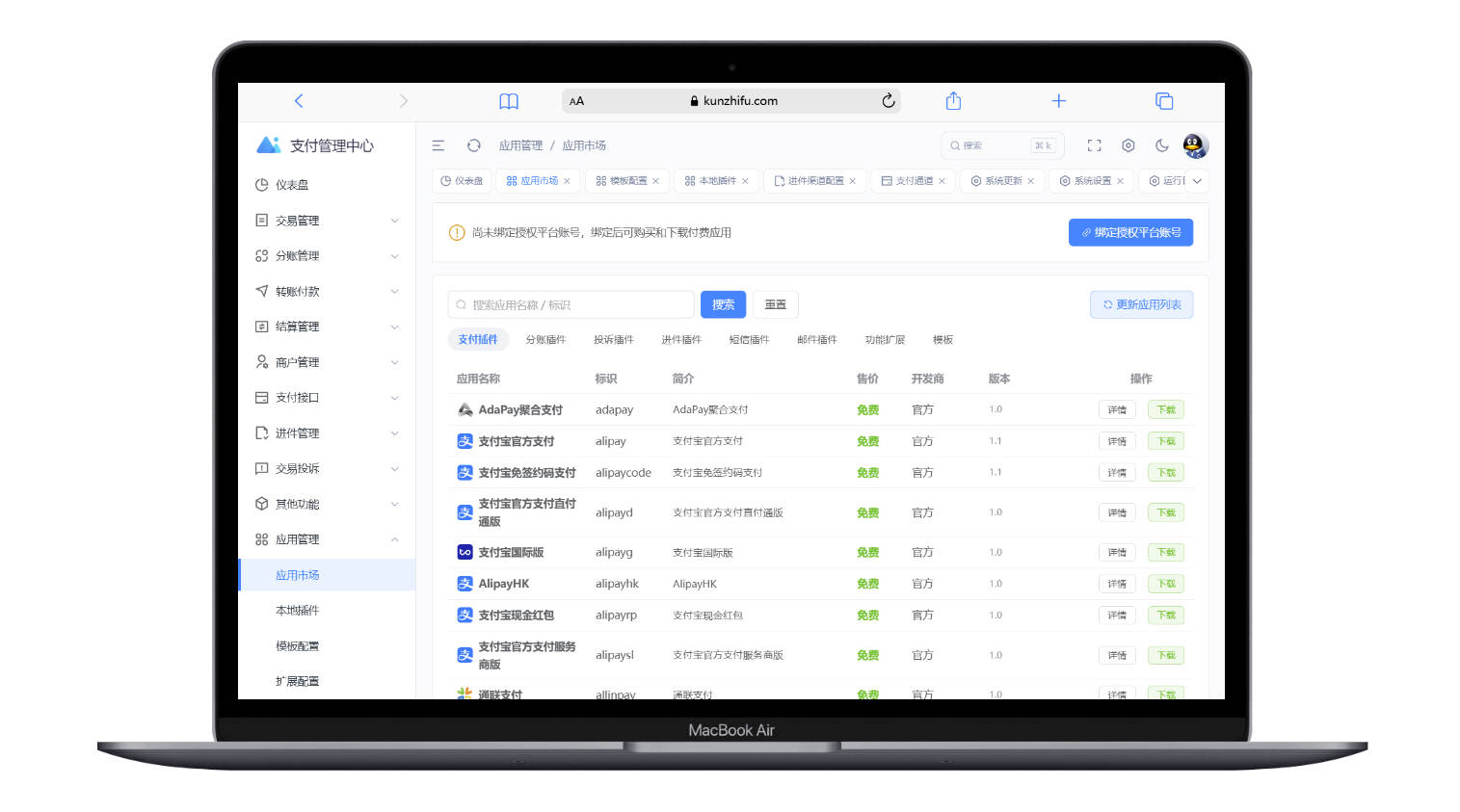Open the dashboard via 仪表盘 sidebar icon
This screenshot has height=812, width=1460.
(260, 184)
